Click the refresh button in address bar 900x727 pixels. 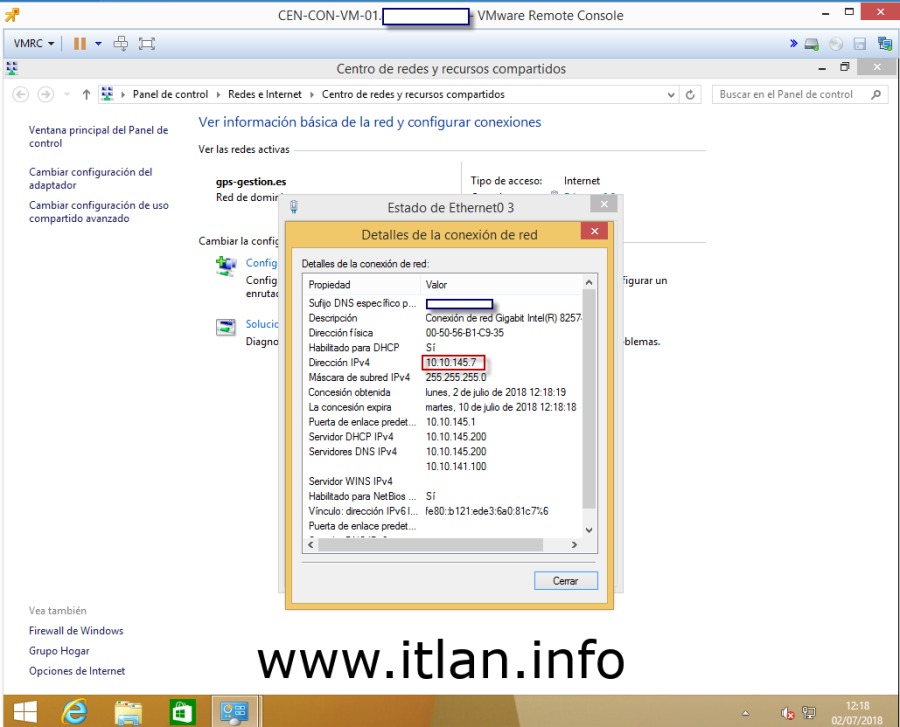pos(691,95)
